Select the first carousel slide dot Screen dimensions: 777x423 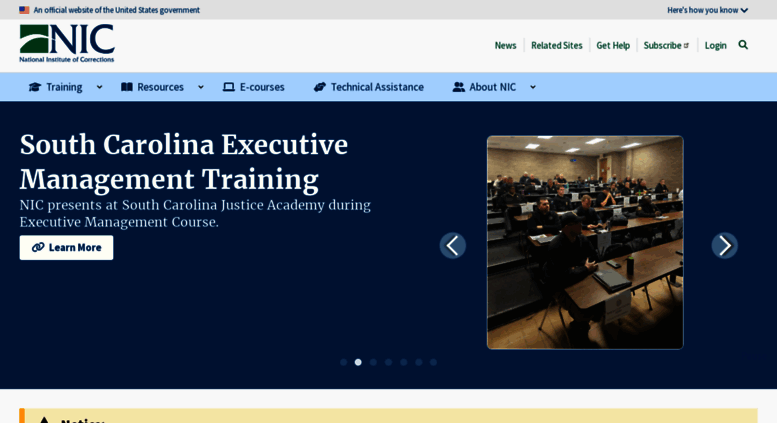[343, 362]
